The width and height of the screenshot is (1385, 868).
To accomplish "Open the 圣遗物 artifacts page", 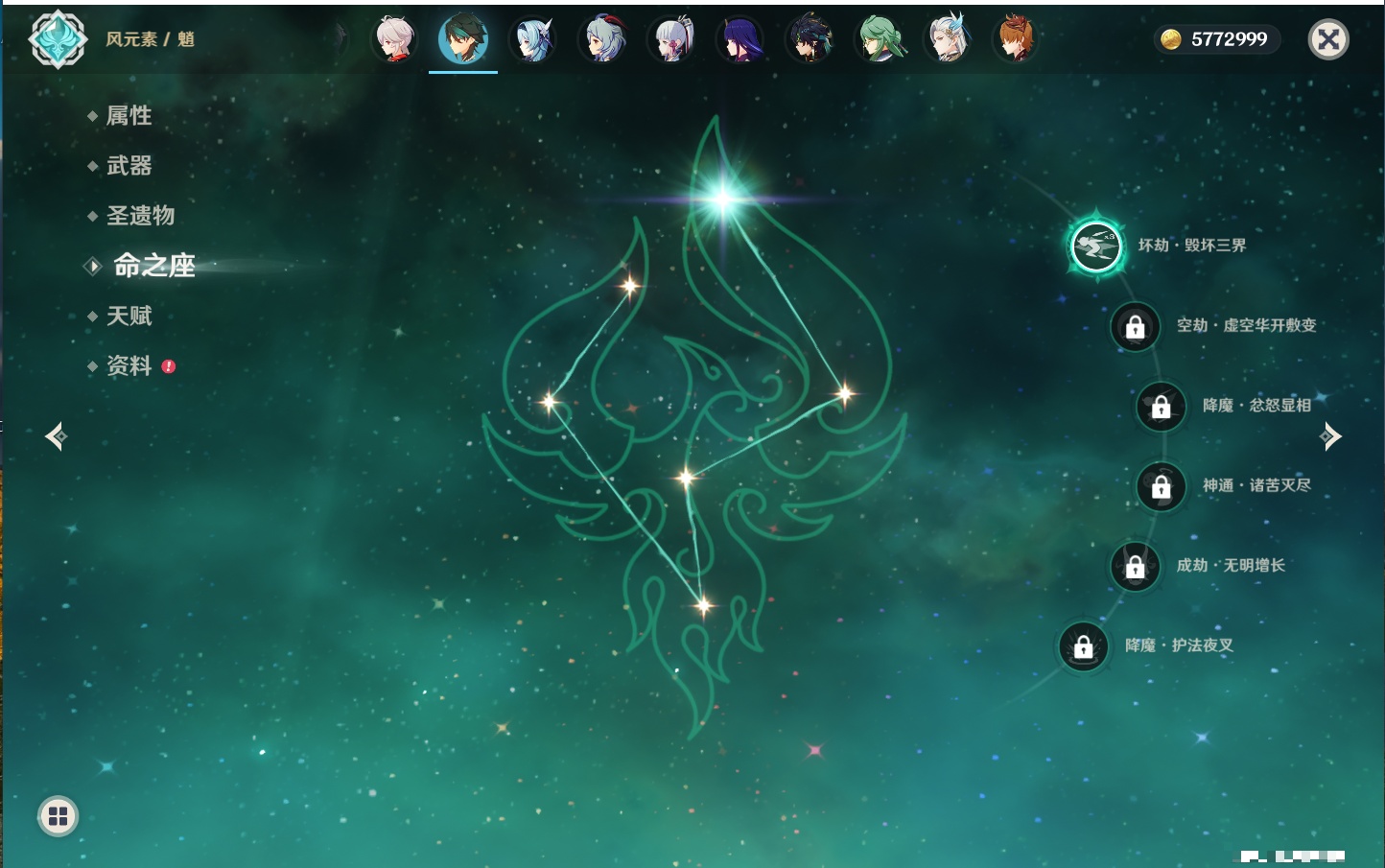I will (x=140, y=216).
